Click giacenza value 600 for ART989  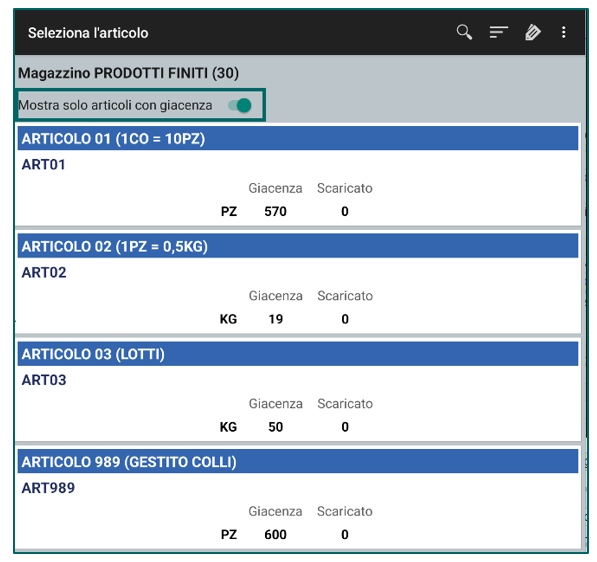pos(275,535)
